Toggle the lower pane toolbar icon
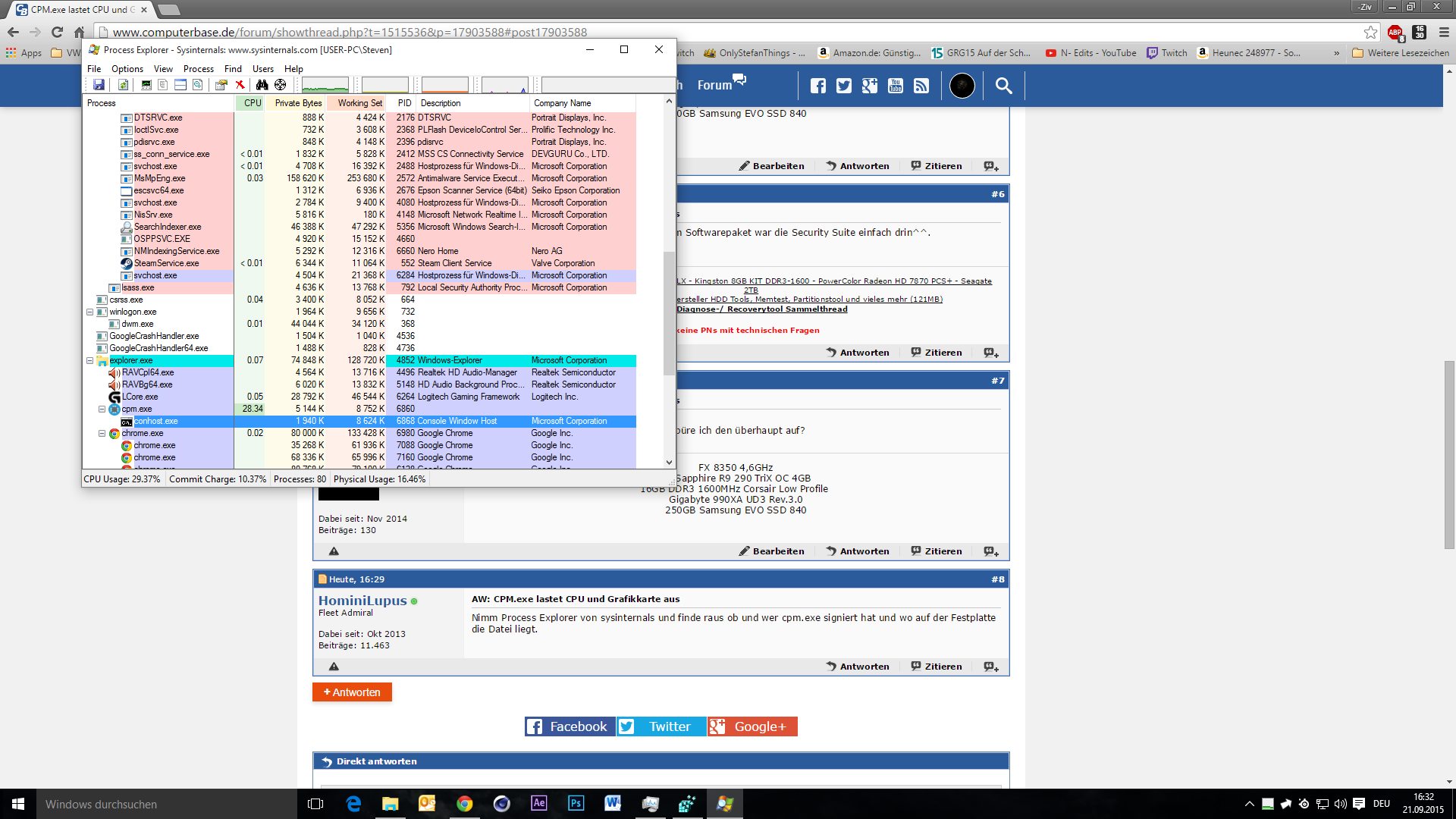 (180, 85)
